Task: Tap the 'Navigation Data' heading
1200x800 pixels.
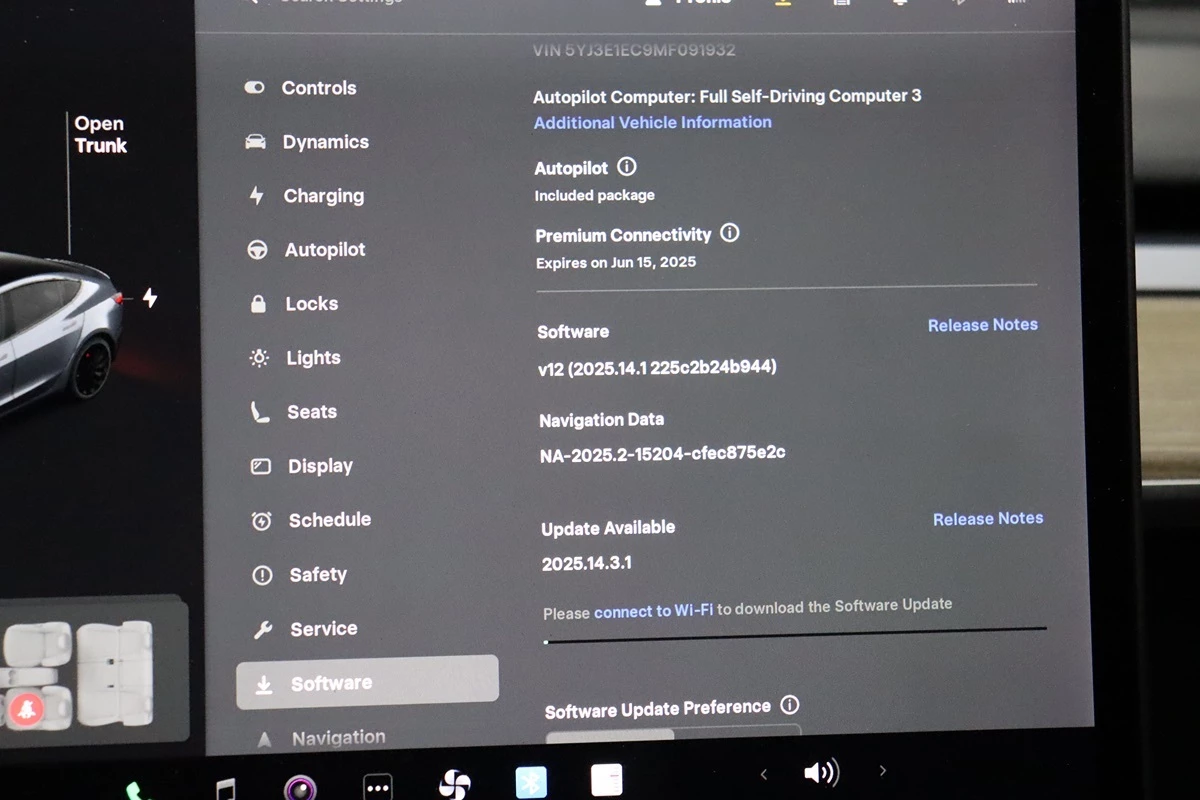Action: pos(601,421)
